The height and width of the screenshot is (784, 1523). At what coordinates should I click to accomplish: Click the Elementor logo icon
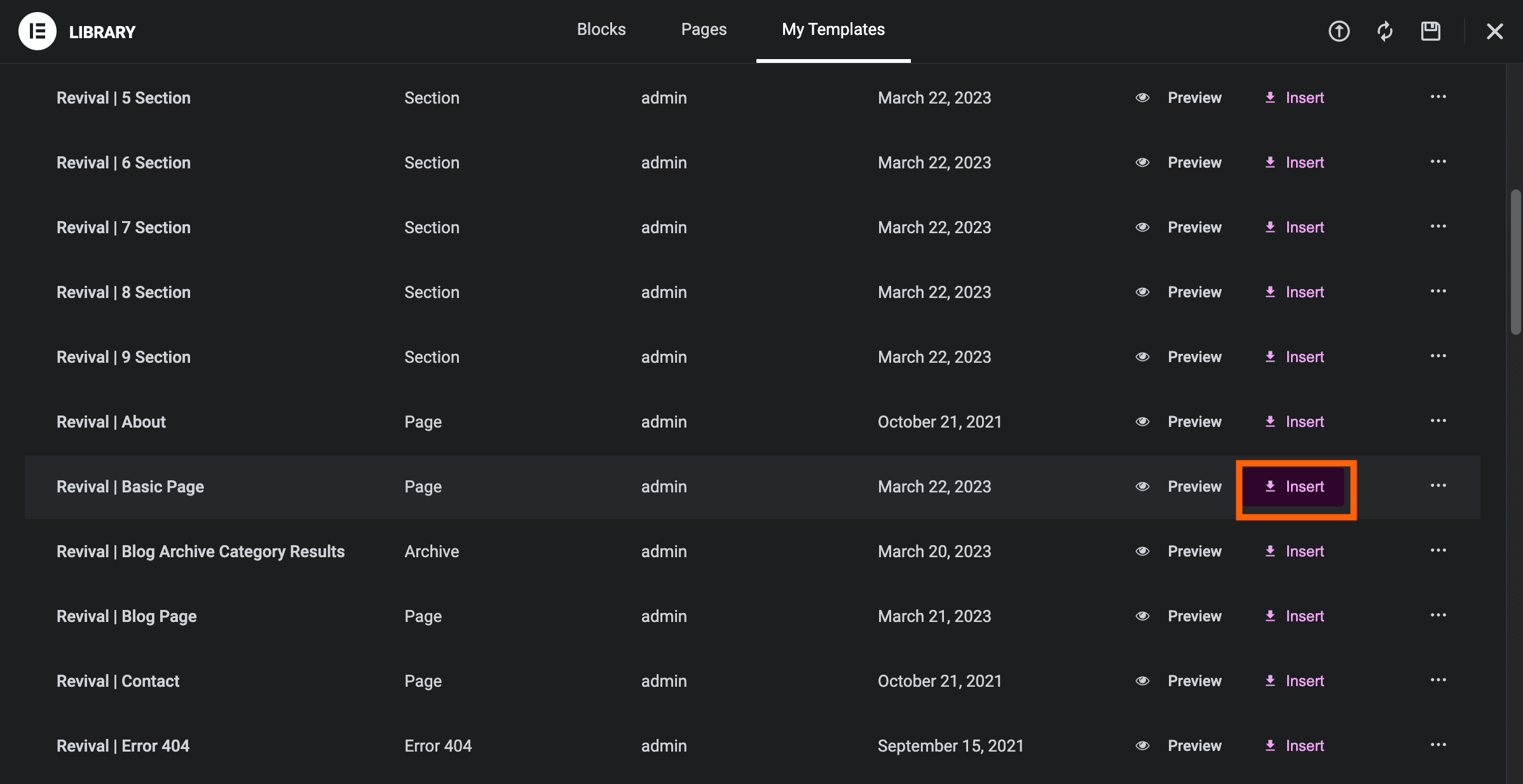point(38,31)
